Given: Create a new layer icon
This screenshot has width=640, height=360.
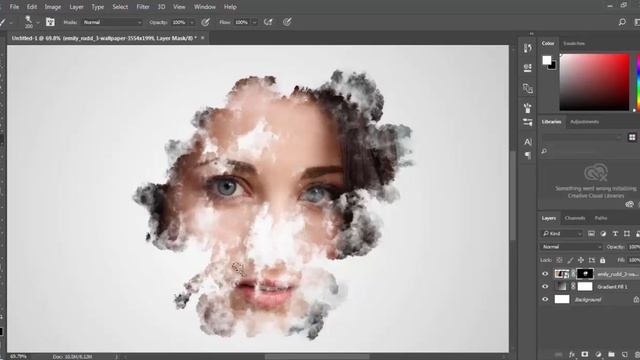Looking at the screenshot, I should click(x=624, y=354).
